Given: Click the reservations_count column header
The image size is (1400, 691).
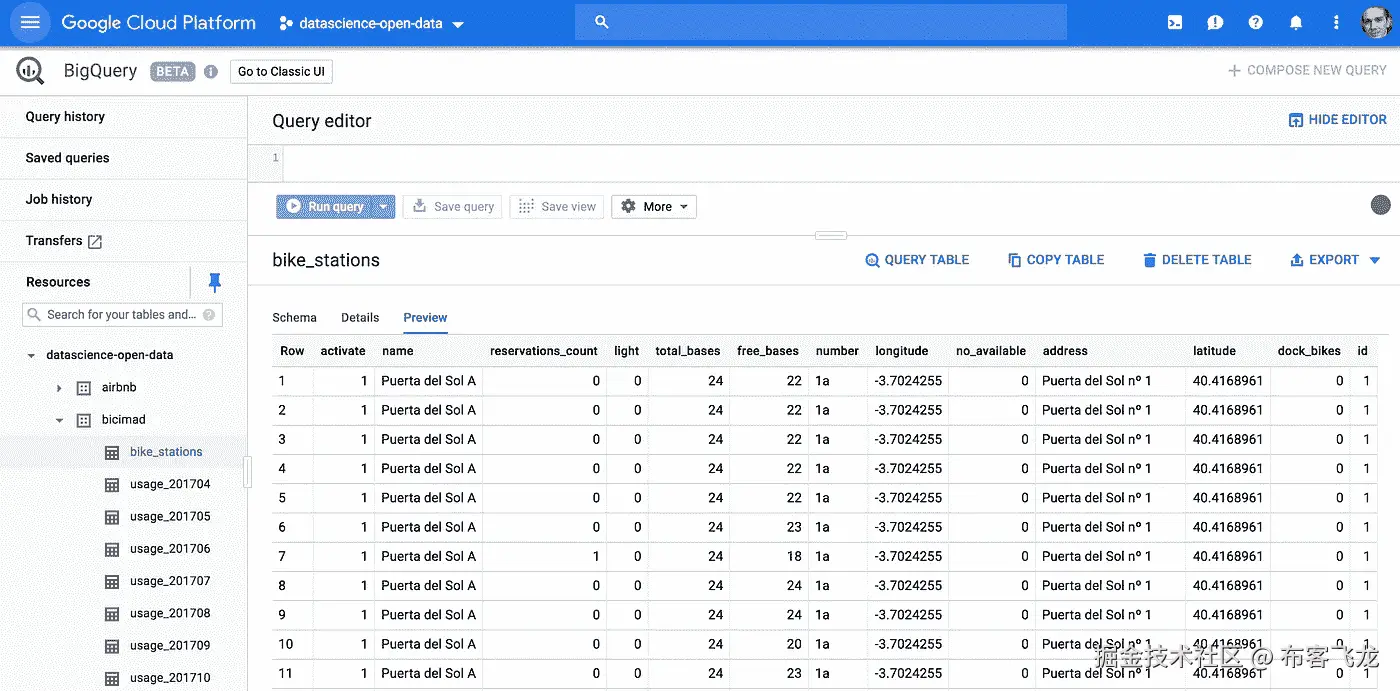Looking at the screenshot, I should point(544,351).
